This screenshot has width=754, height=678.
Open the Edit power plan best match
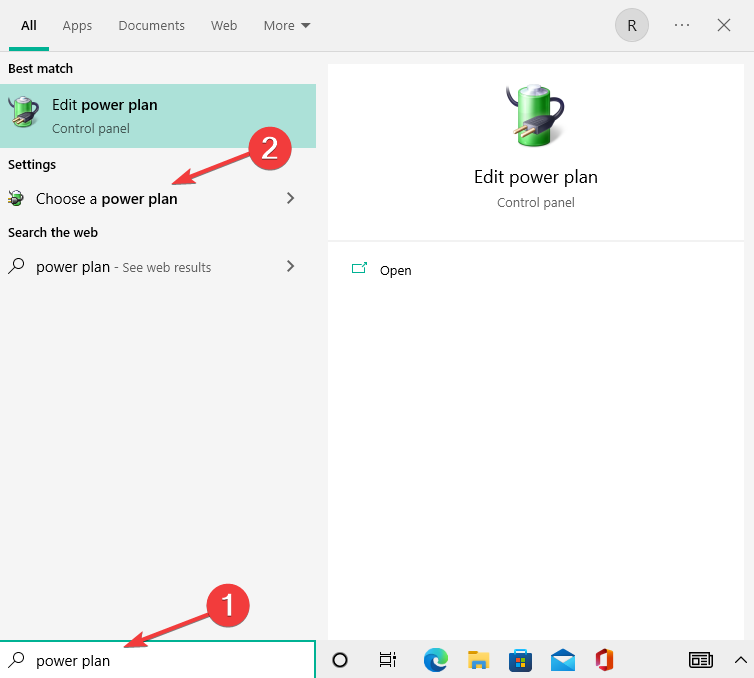(158, 116)
